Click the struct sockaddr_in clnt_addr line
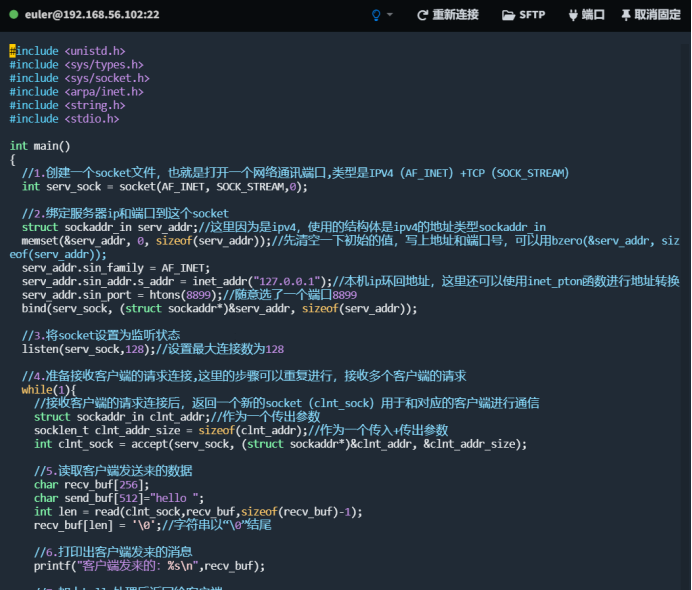This screenshot has height=590, width=692. [177, 417]
